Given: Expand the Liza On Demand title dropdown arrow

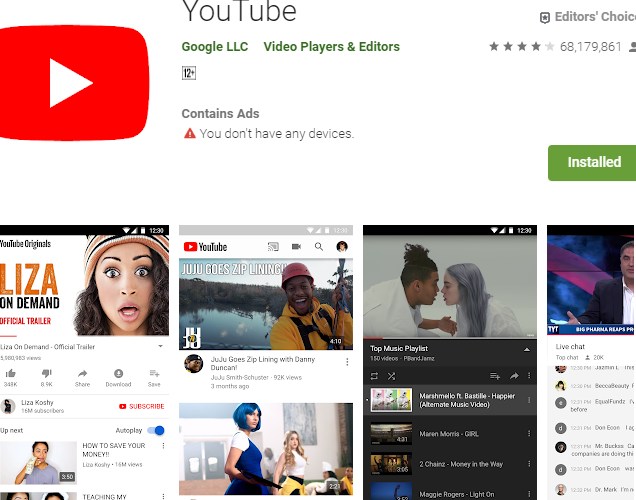Looking at the screenshot, I should [x=161, y=346].
